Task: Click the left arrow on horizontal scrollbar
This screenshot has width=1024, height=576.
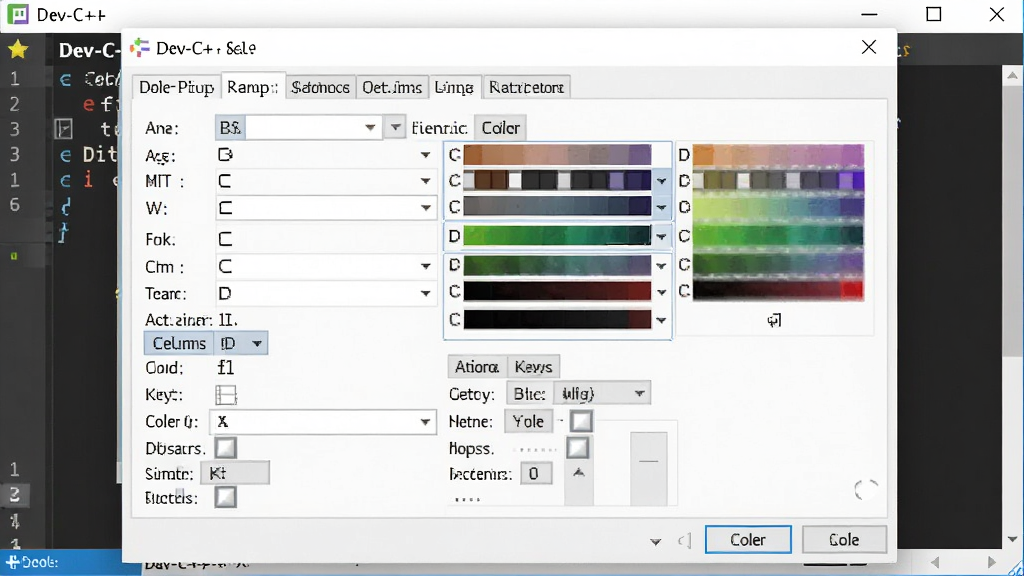Action: click(x=935, y=562)
